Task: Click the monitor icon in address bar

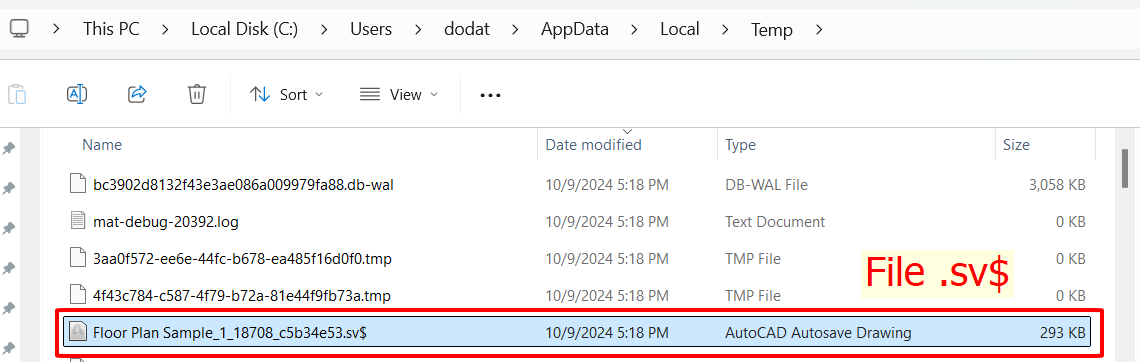Action: [x=20, y=29]
